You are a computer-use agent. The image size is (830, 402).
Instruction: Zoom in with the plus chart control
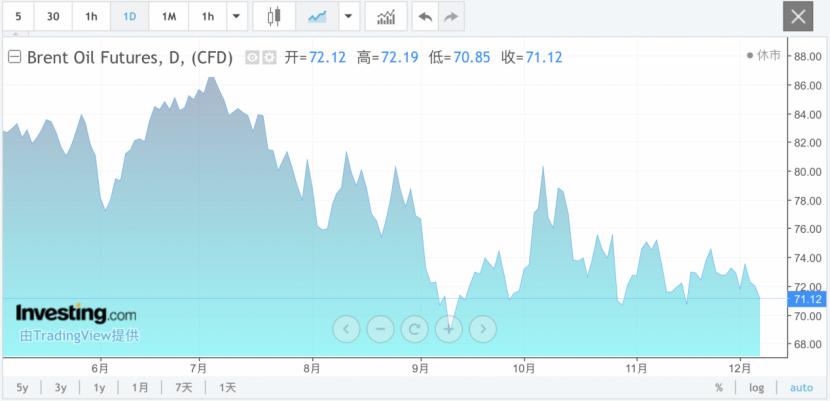(x=448, y=328)
